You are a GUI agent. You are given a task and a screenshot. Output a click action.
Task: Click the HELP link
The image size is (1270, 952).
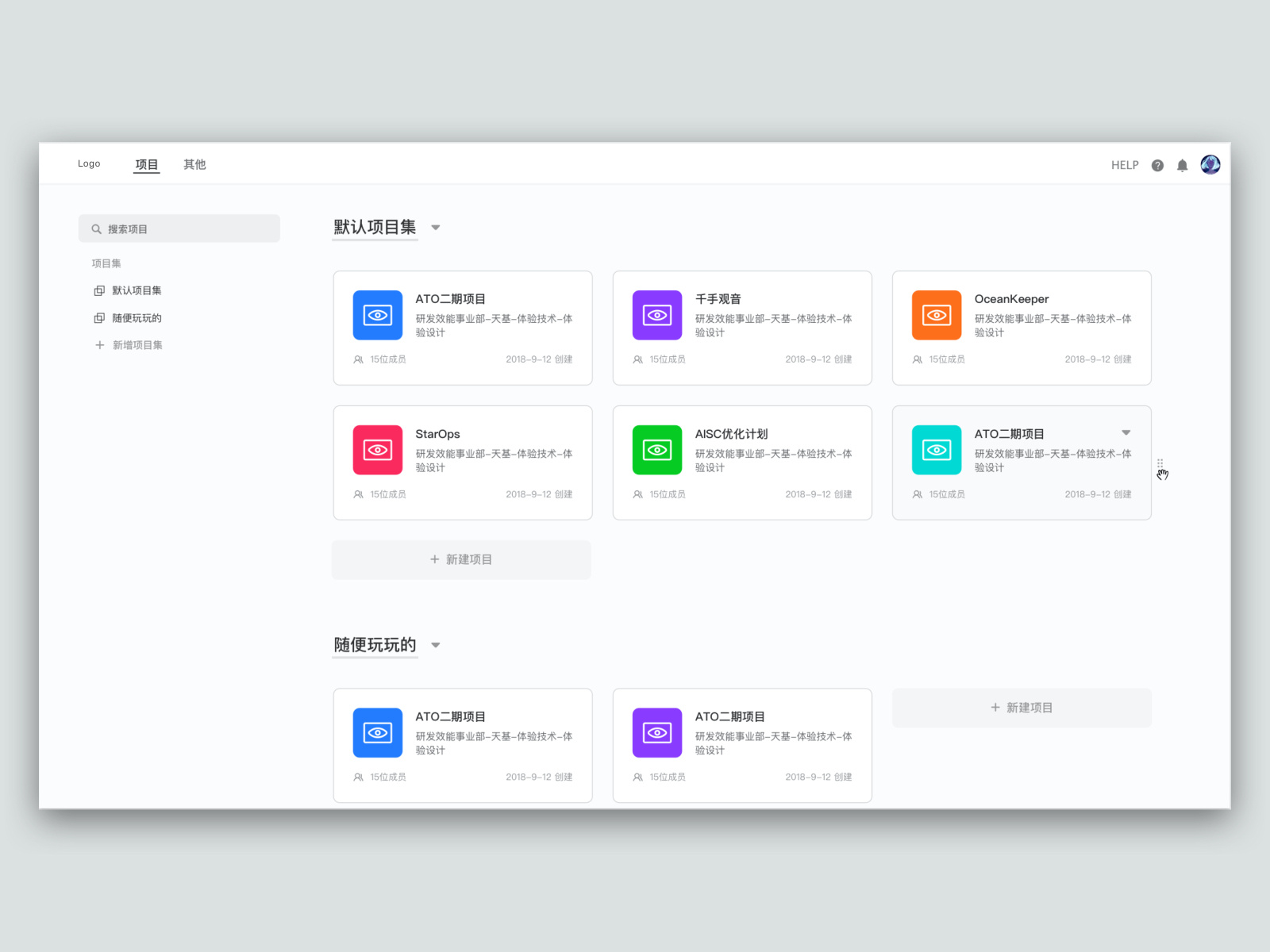[x=1124, y=165]
